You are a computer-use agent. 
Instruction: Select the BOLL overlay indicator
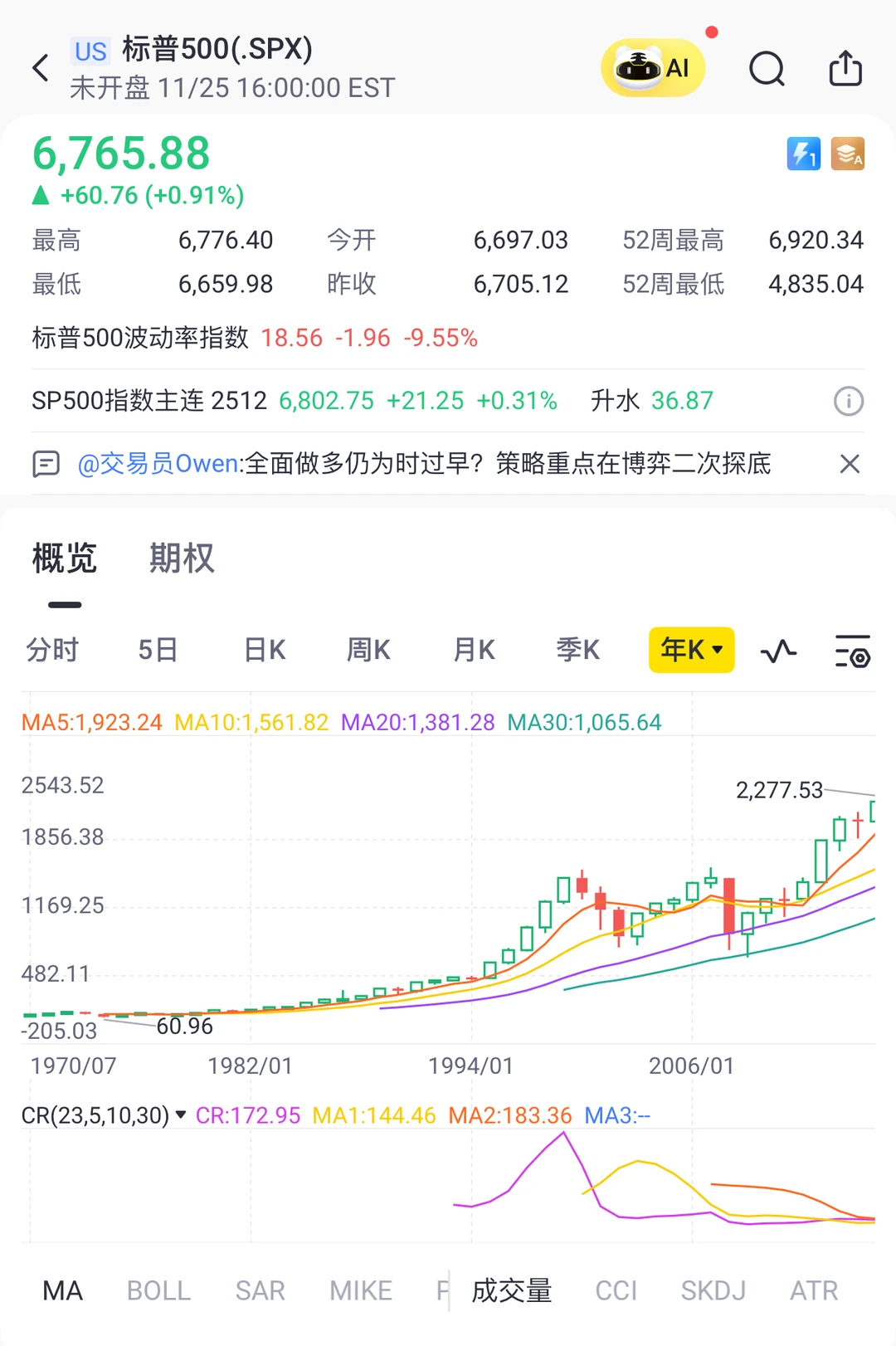click(158, 1290)
